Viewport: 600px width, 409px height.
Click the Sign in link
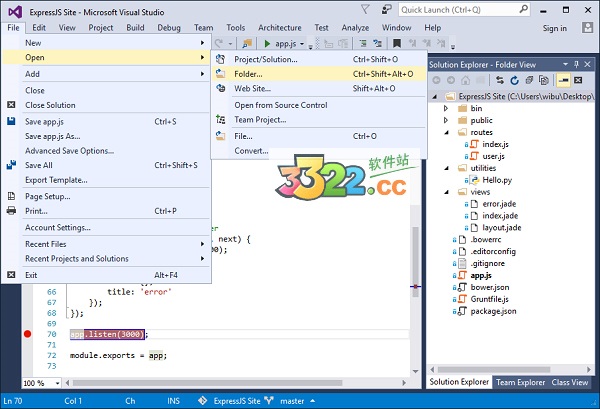(x=554, y=28)
